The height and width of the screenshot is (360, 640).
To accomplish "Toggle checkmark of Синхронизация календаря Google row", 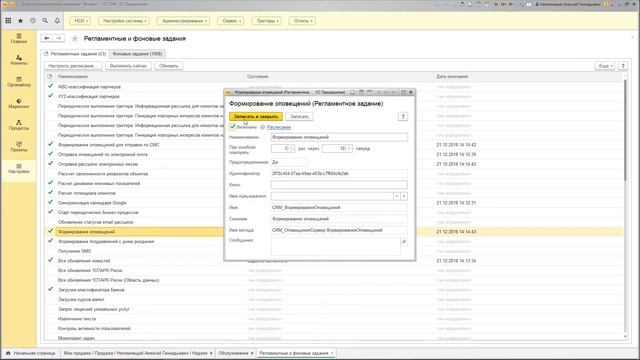I will click(51, 202).
